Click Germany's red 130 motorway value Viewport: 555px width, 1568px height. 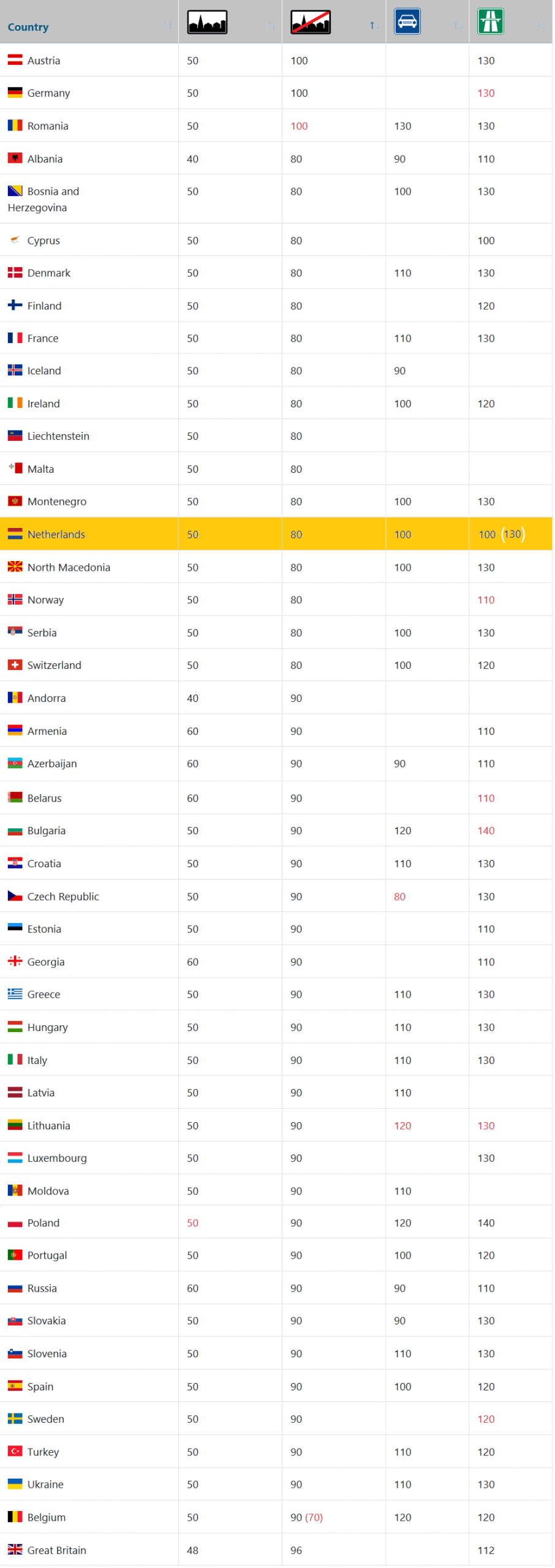(486, 93)
